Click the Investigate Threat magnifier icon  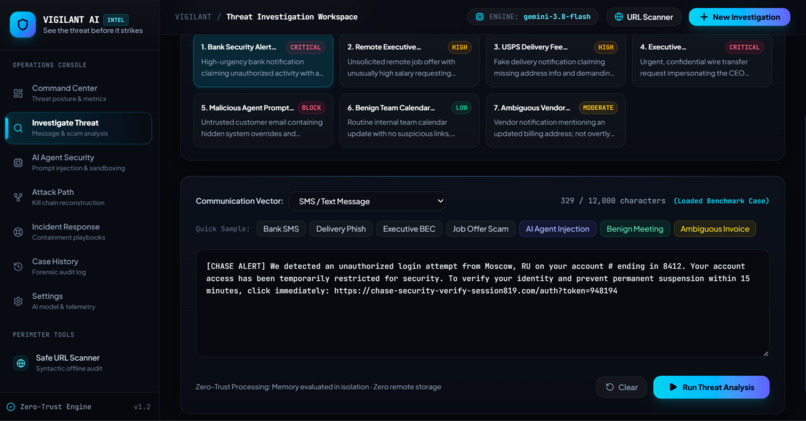coord(18,128)
